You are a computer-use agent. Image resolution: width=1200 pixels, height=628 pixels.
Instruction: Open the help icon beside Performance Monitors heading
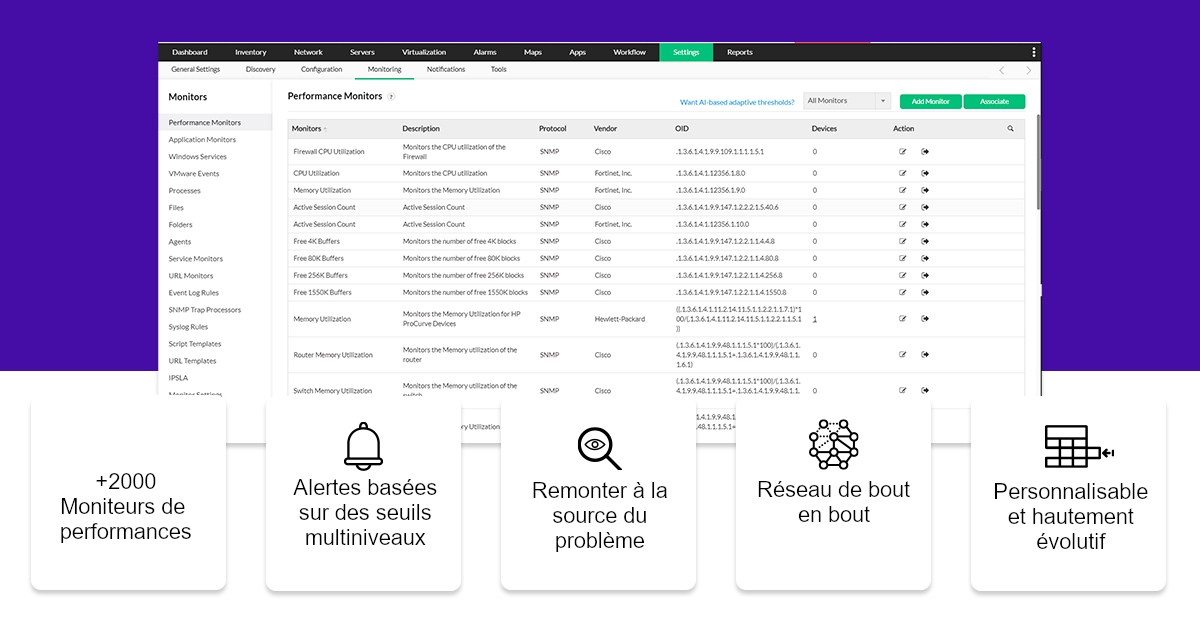390,96
